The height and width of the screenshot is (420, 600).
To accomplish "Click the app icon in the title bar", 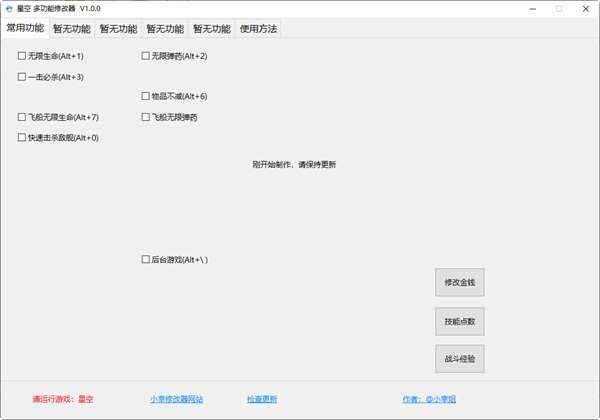I will [x=9, y=8].
